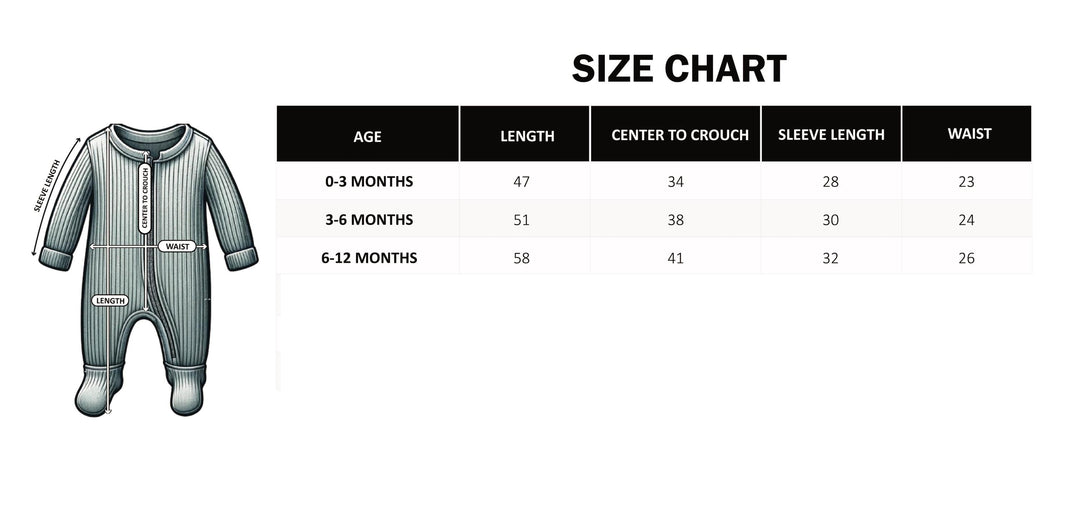The image size is (1080, 518).
Task: Select the AGE column header
Action: pos(368,134)
